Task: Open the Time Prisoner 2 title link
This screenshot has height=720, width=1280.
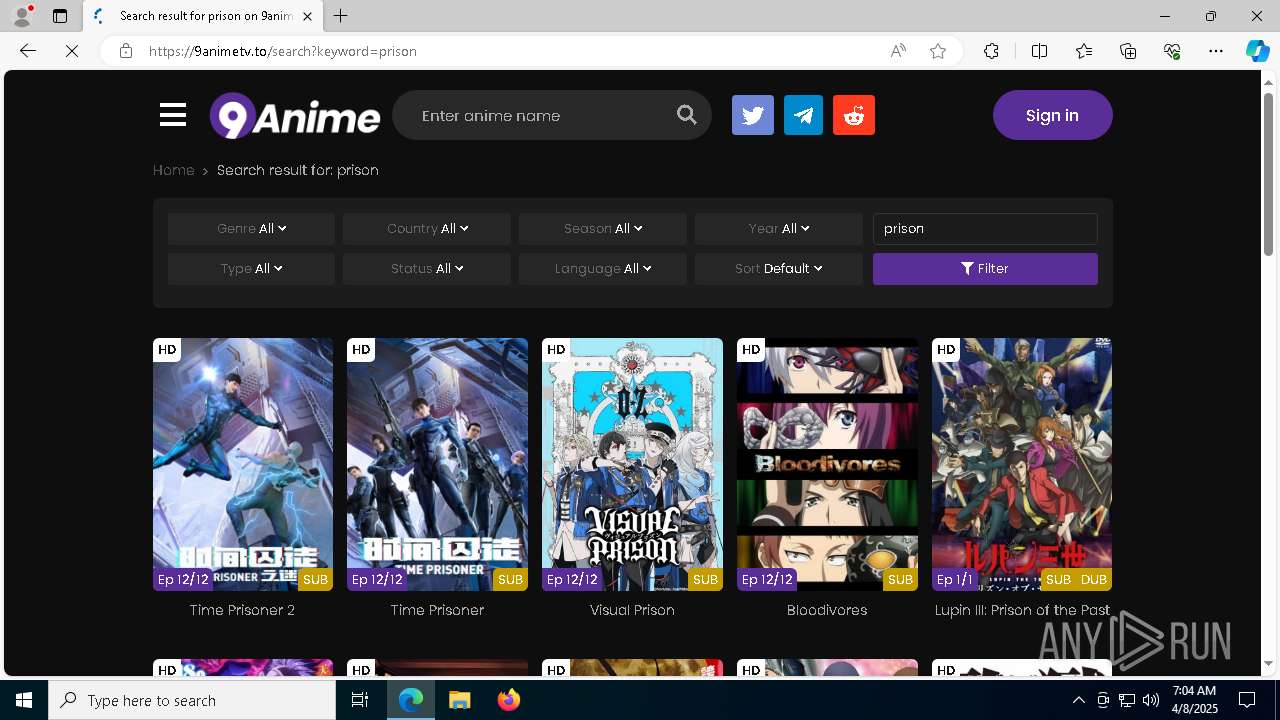Action: click(x=242, y=610)
